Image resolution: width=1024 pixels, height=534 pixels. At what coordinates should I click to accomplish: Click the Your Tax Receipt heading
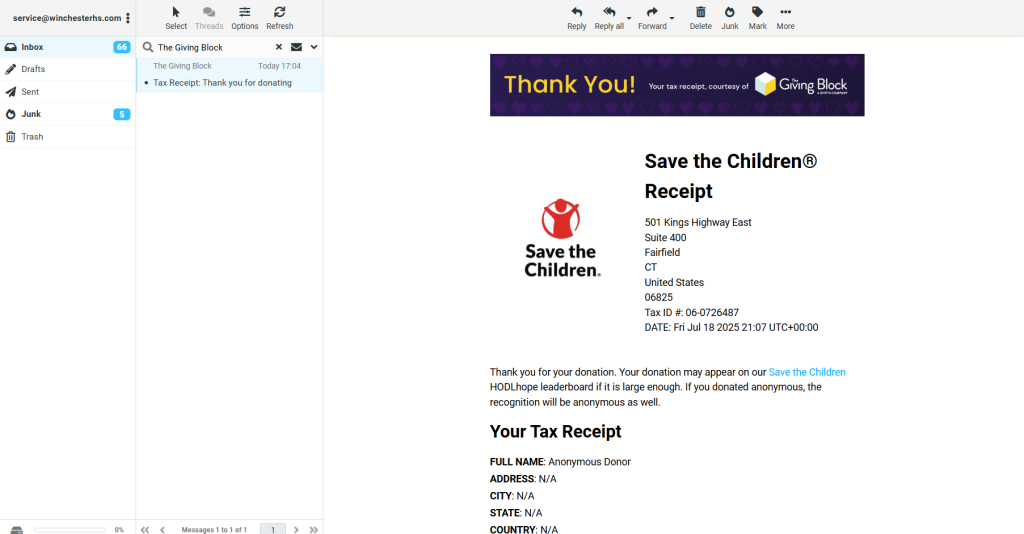[x=556, y=432]
